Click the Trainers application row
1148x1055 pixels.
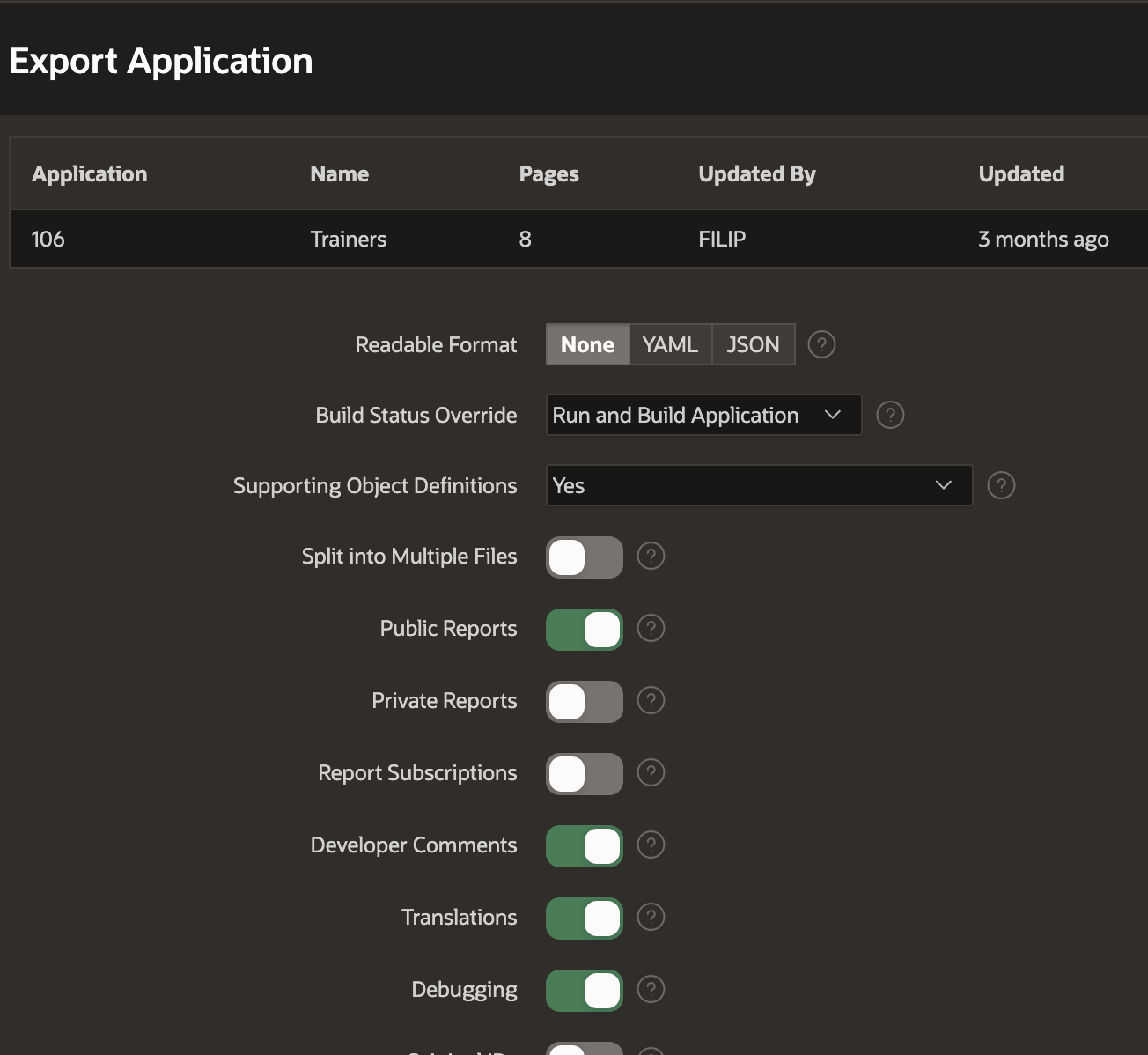click(349, 239)
